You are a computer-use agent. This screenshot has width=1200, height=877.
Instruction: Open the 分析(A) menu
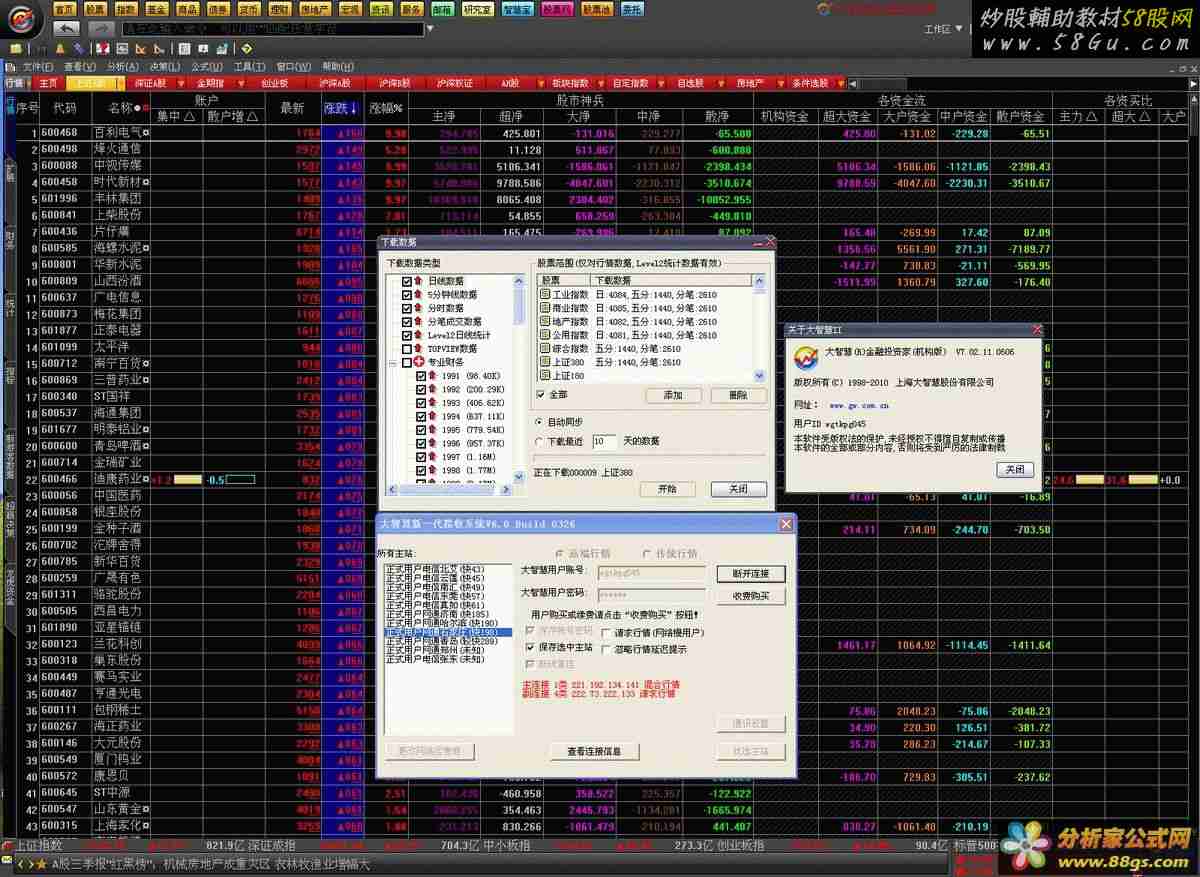coord(122,66)
